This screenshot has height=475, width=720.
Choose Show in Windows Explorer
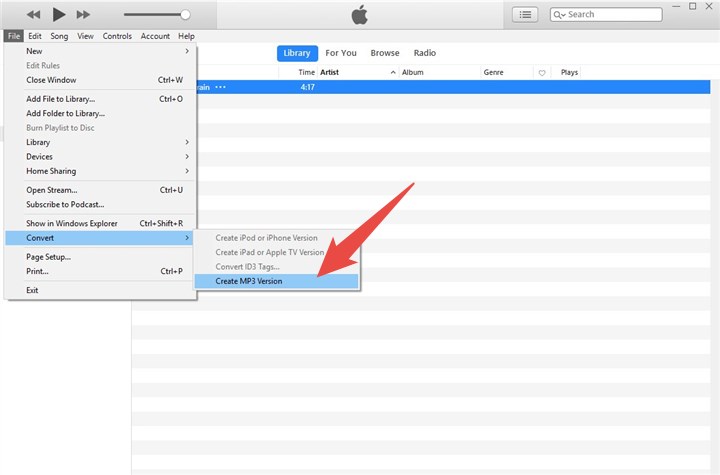[101, 223]
